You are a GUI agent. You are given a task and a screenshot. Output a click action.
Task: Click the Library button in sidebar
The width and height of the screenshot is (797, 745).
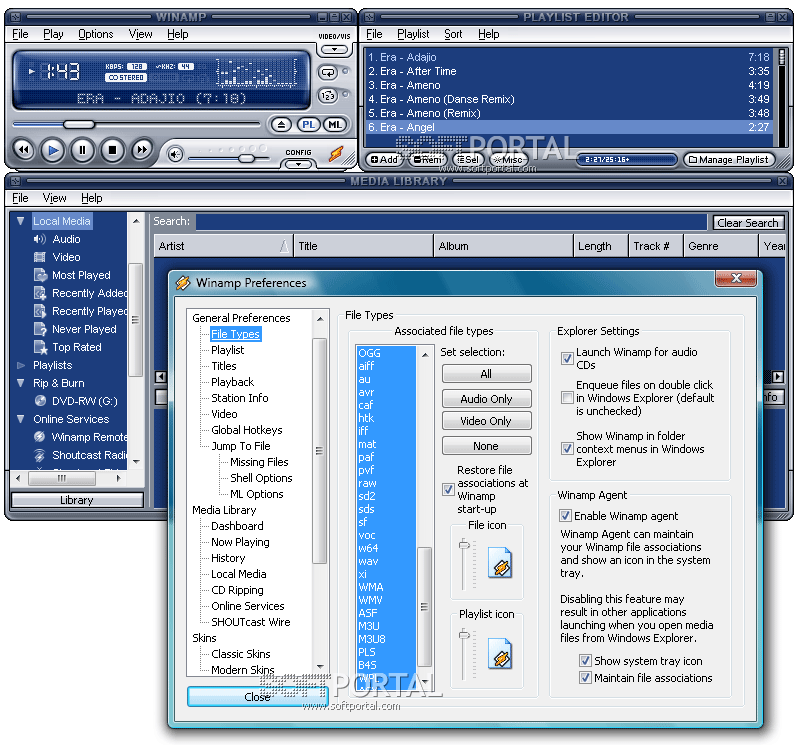point(77,500)
